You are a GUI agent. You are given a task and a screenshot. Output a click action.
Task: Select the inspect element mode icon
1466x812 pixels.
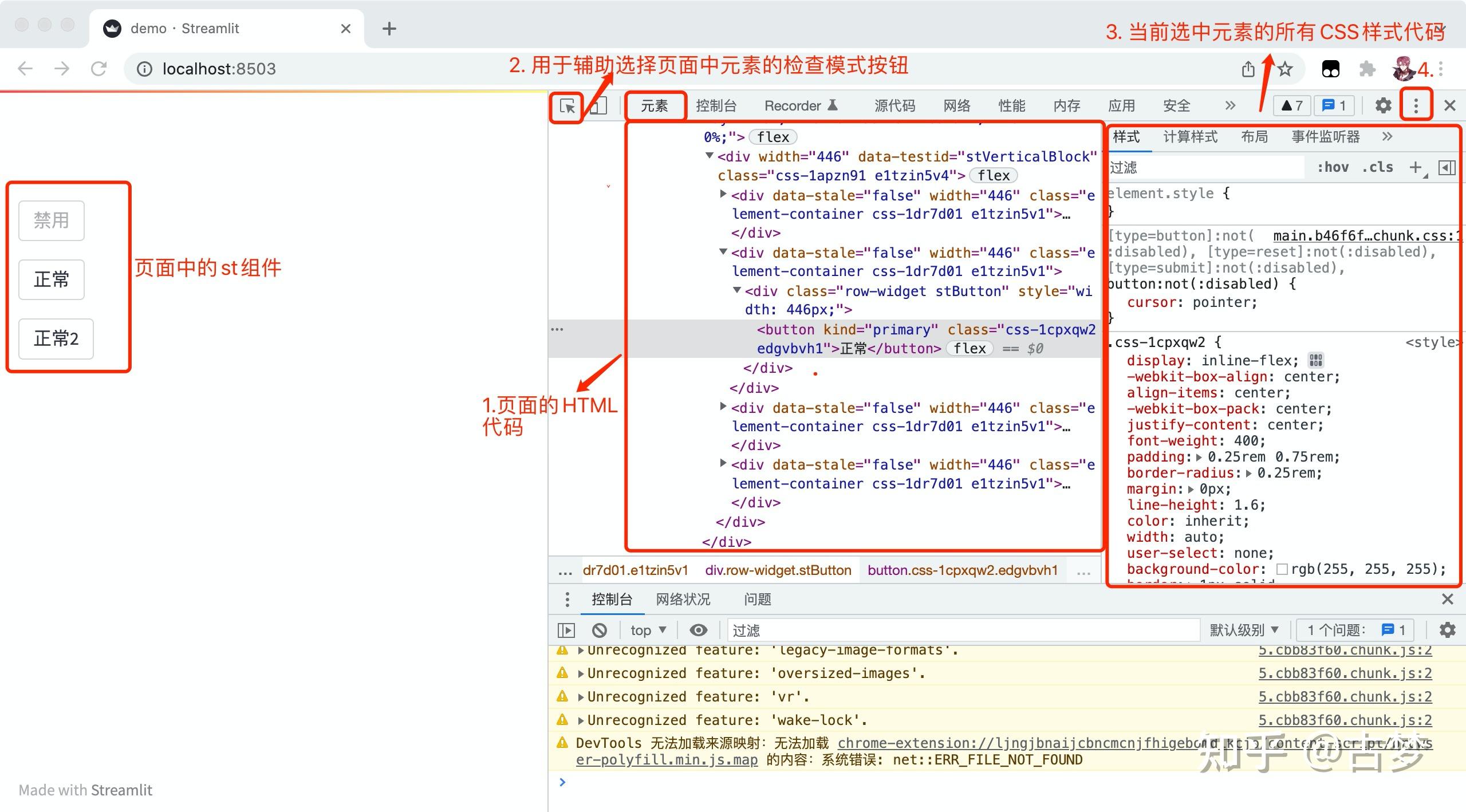[x=568, y=107]
